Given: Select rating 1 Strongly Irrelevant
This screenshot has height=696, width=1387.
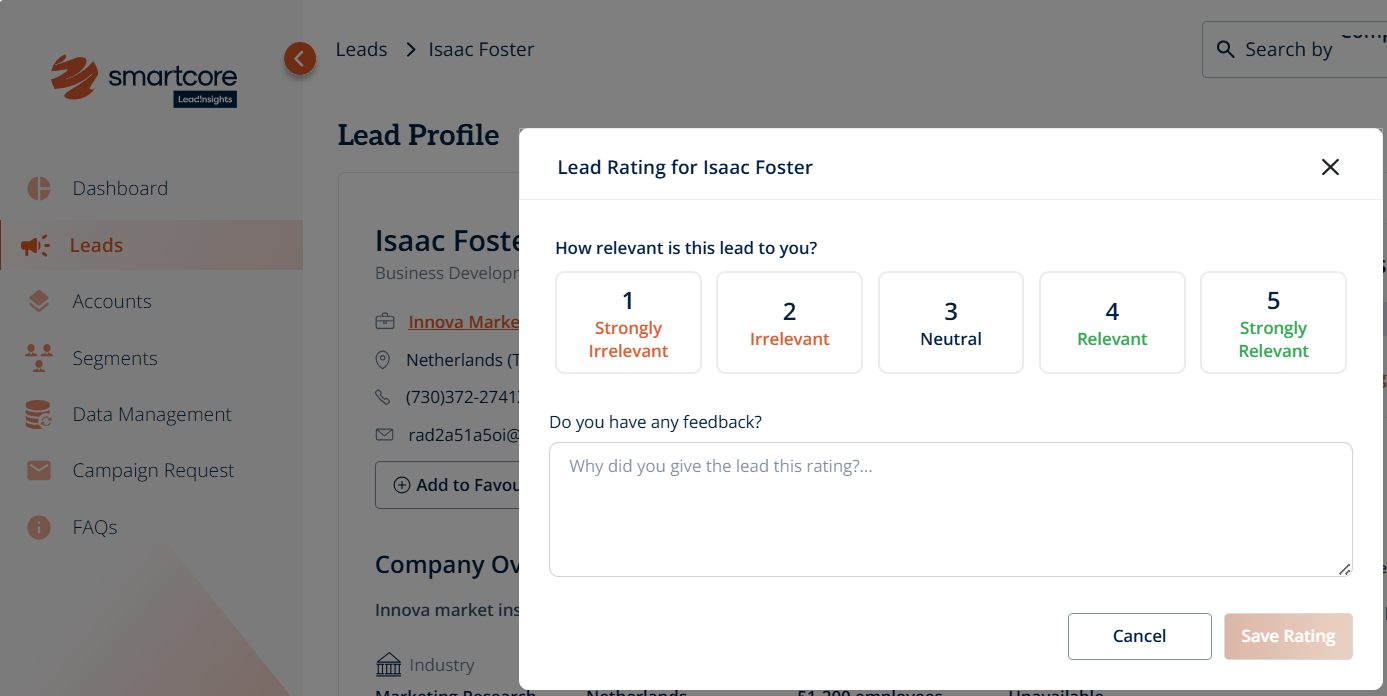Looking at the screenshot, I should (628, 323).
